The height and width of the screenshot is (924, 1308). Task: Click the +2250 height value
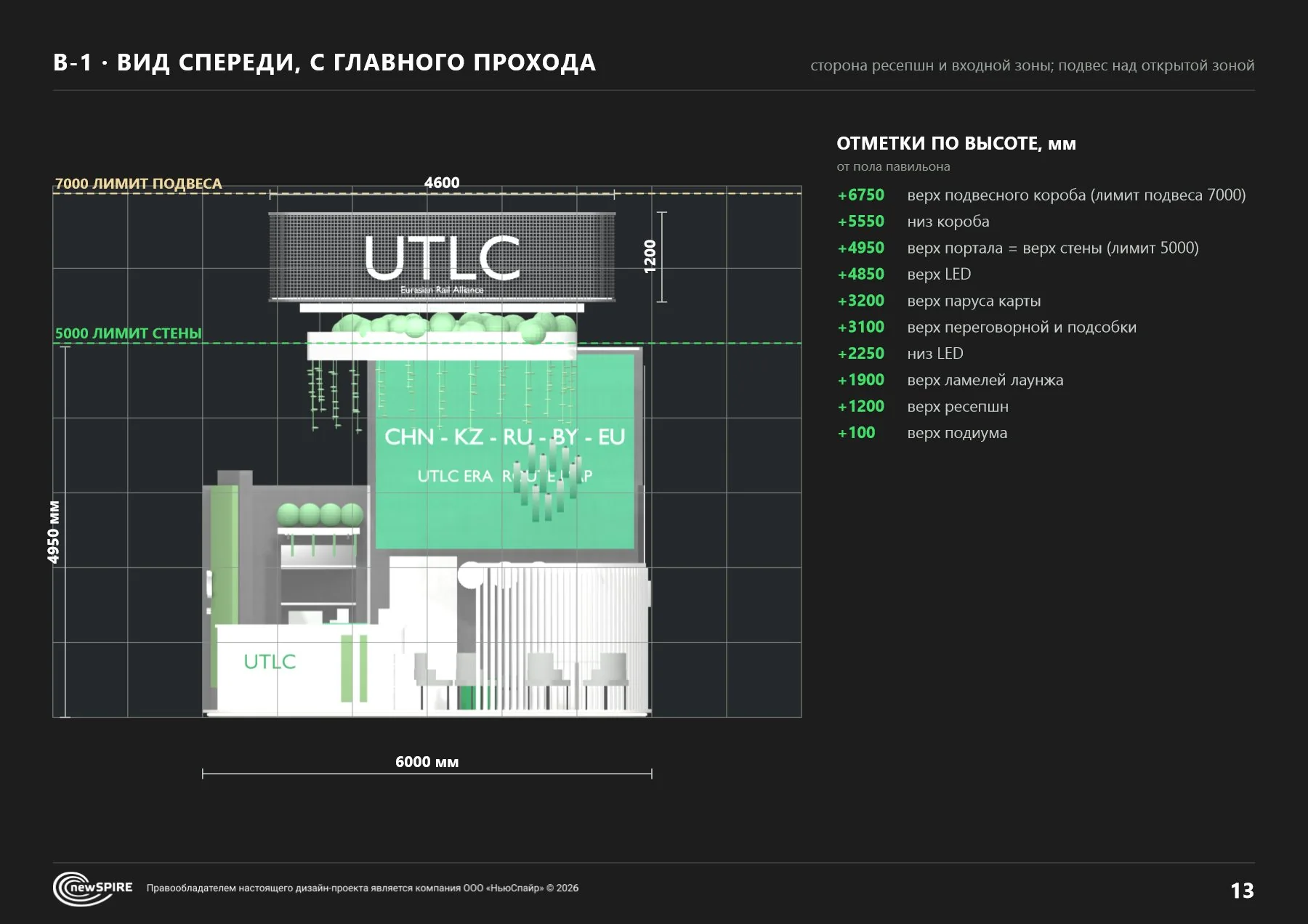(x=861, y=353)
